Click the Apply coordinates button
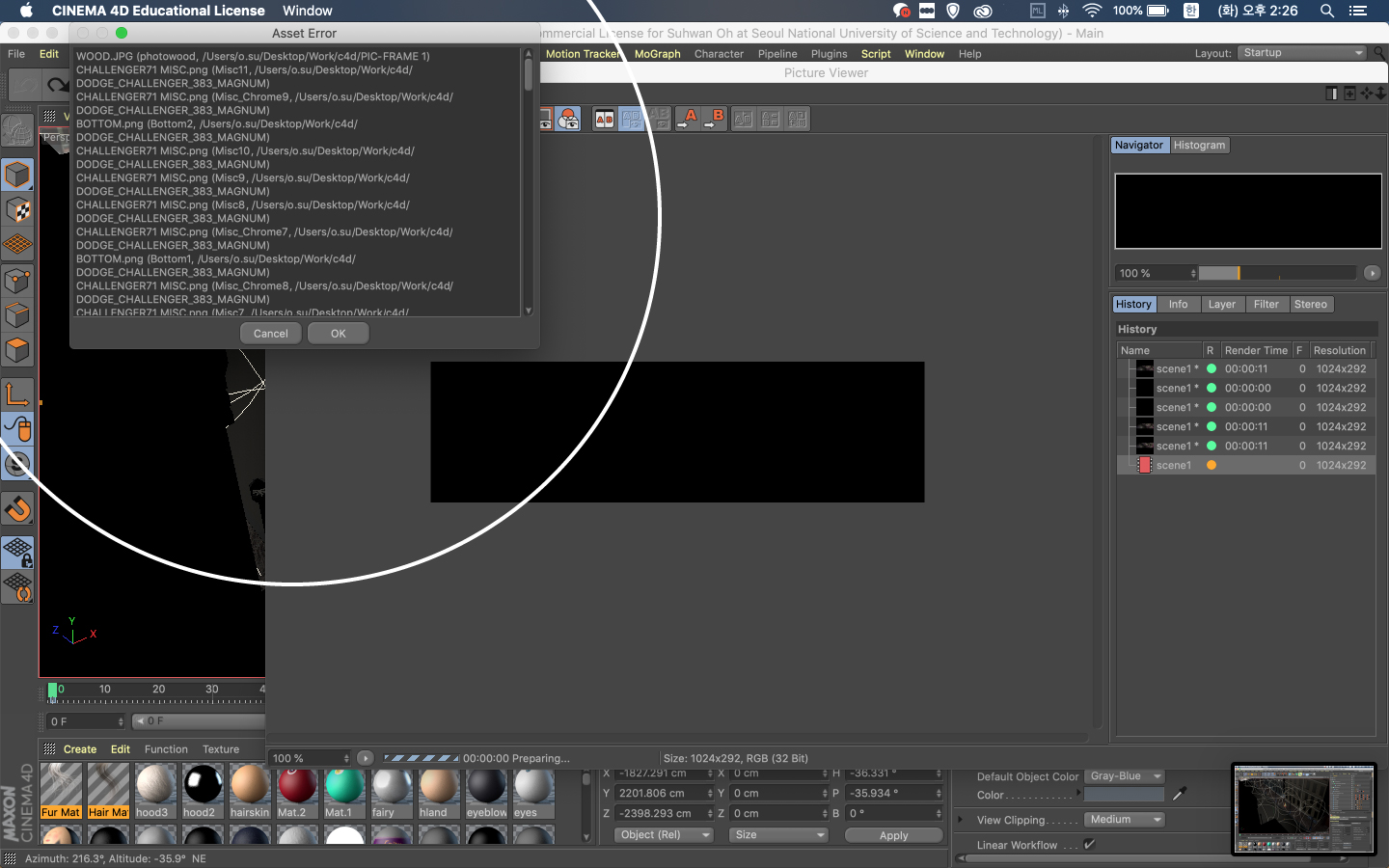The width and height of the screenshot is (1389, 868). [x=893, y=835]
